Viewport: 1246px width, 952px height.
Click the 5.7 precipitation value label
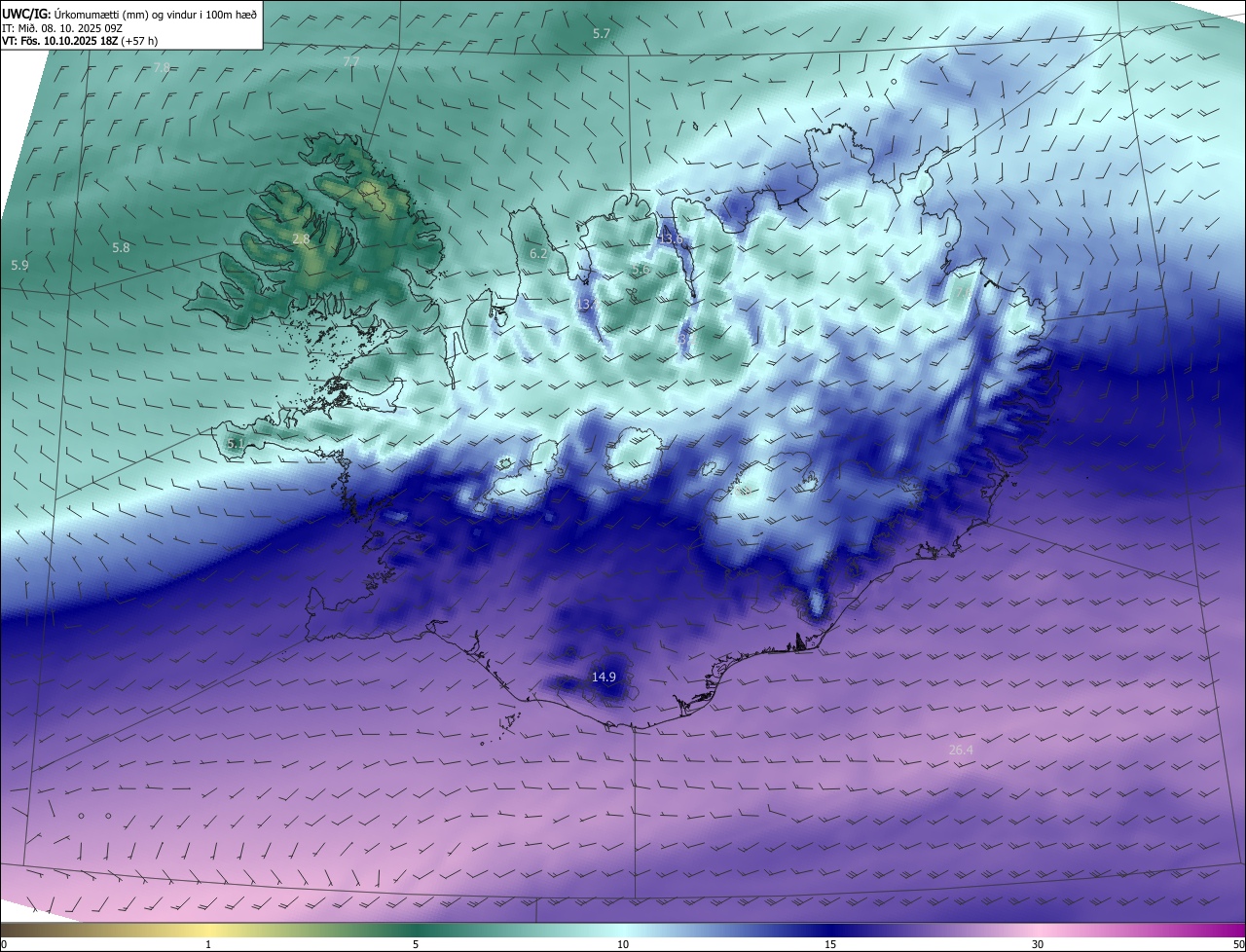click(602, 34)
